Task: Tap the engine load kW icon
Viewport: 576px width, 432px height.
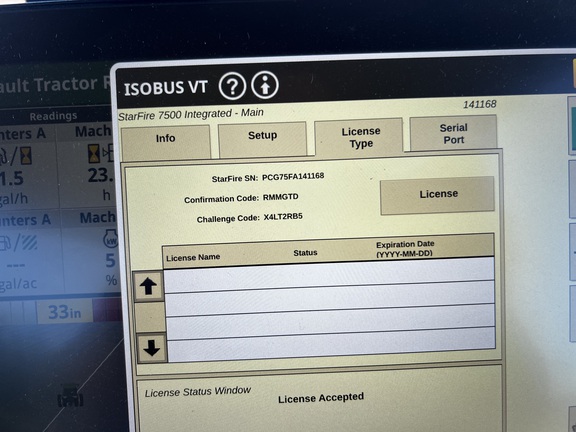Action: coord(110,239)
